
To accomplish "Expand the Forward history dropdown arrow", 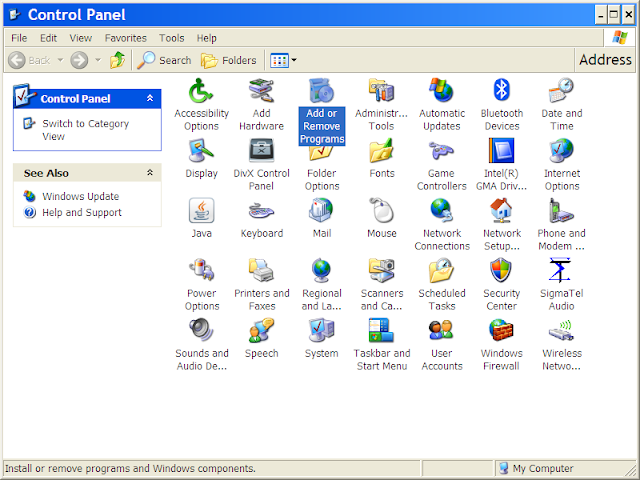I will [x=98, y=60].
